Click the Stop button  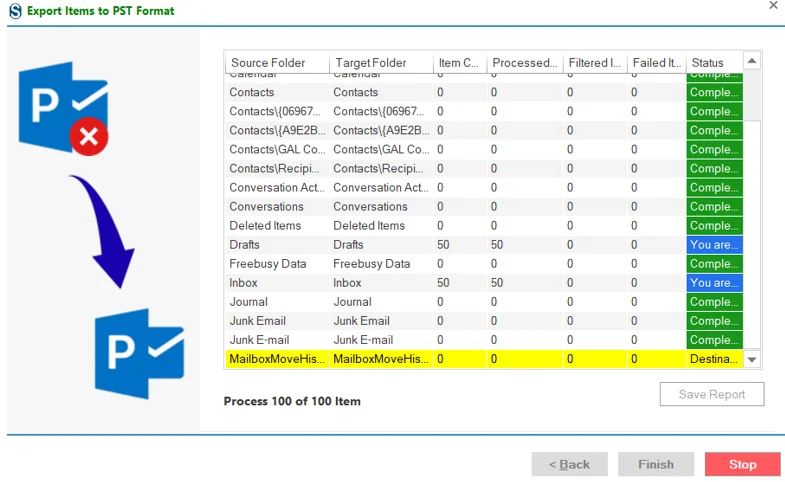[742, 464]
